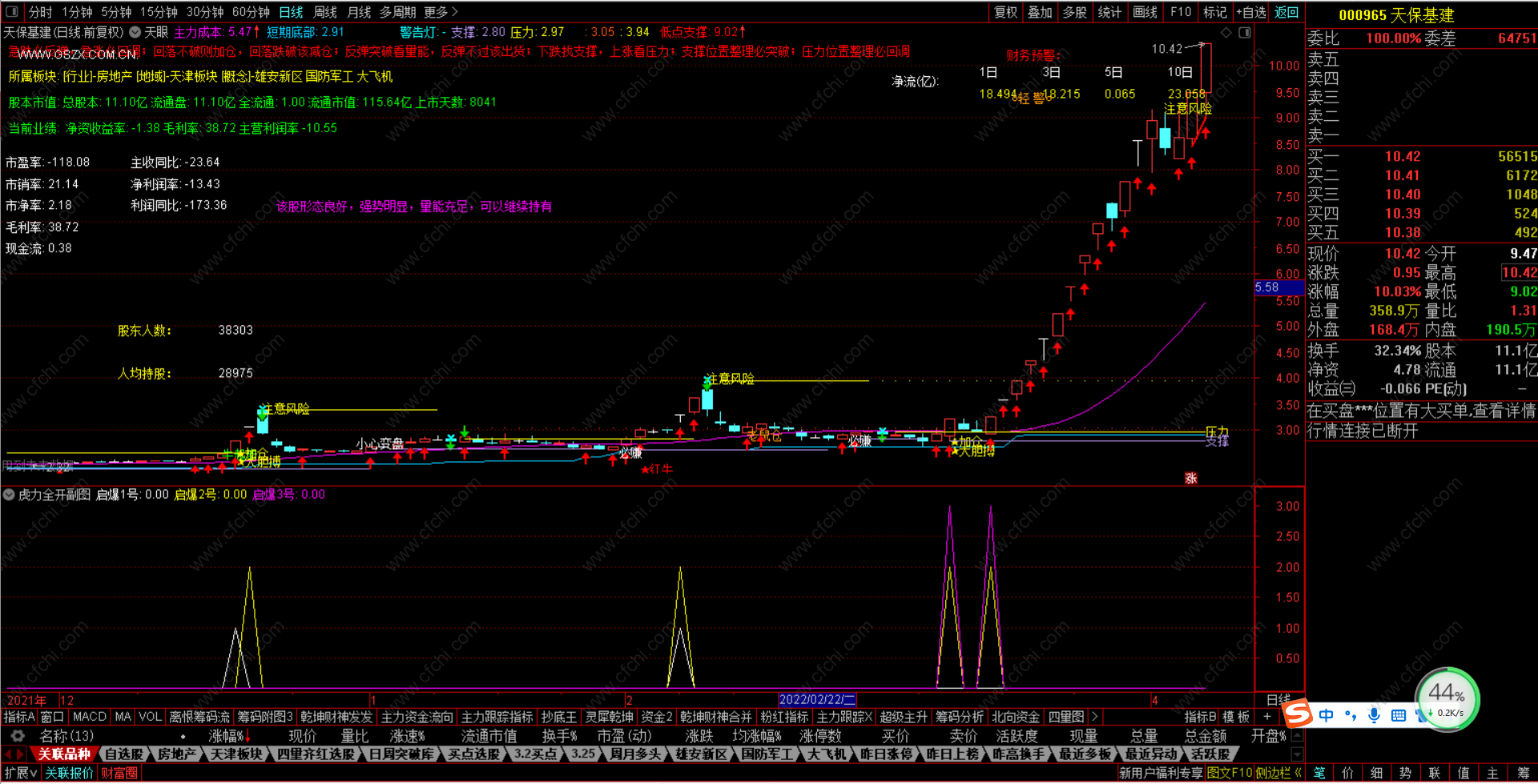Click the 关联报价 link
Screen dimensions: 1538x784
[69, 773]
